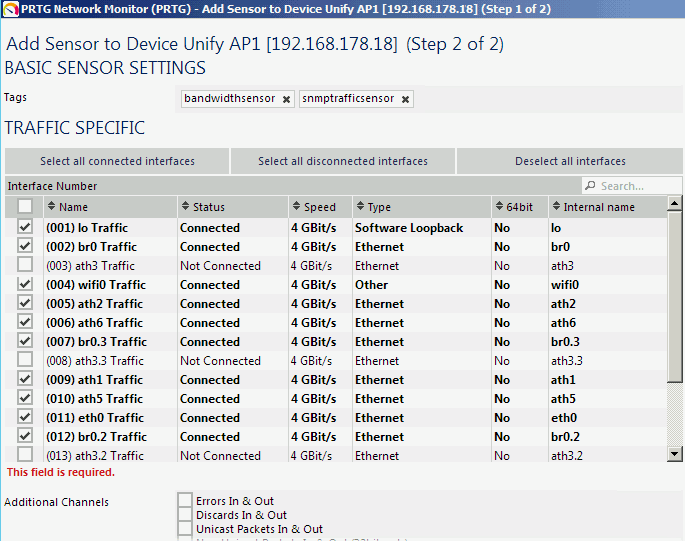Image resolution: width=685 pixels, height=541 pixels.
Task: Sort by Internal name column arrows
Action: tap(556, 206)
